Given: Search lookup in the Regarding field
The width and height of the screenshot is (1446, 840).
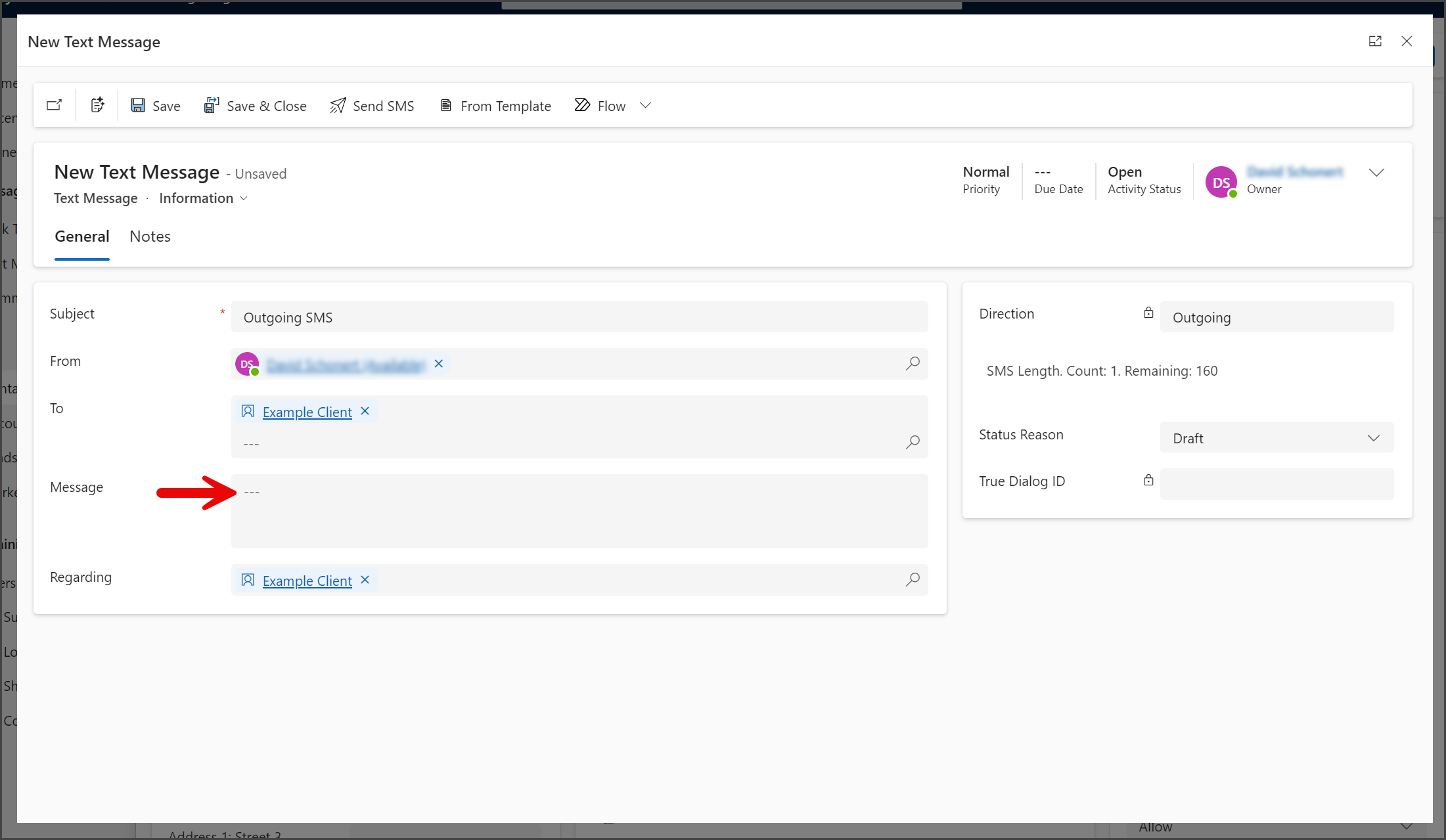Looking at the screenshot, I should click(913, 579).
